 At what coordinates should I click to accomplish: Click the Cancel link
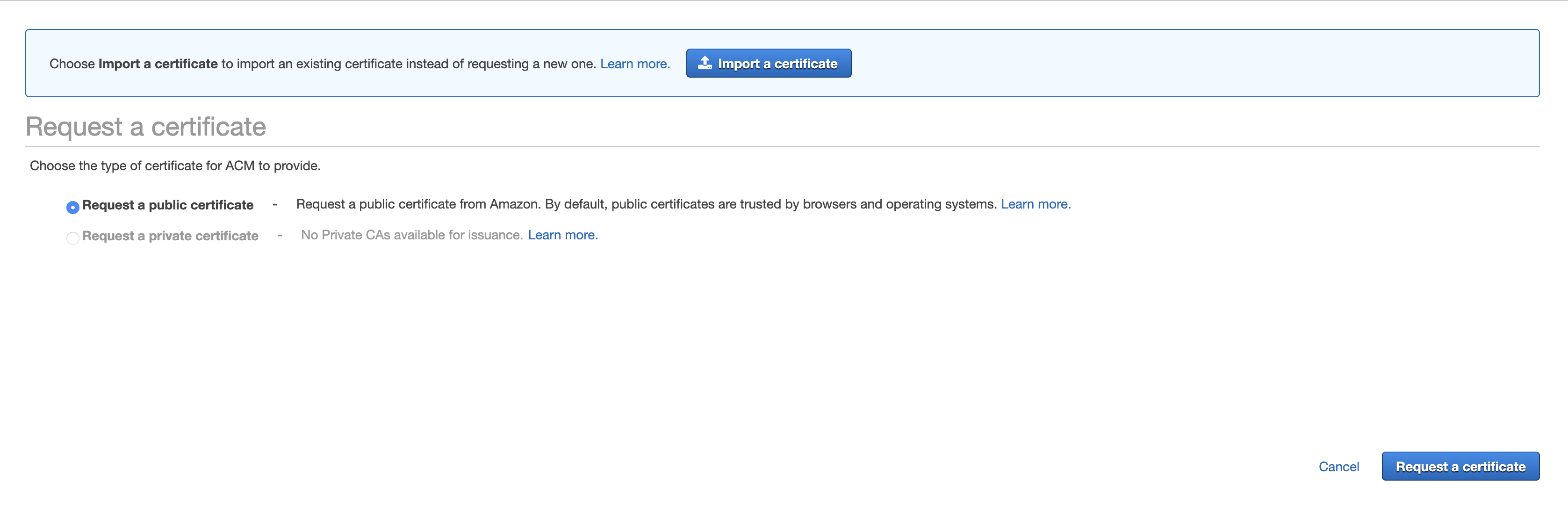[x=1338, y=467]
